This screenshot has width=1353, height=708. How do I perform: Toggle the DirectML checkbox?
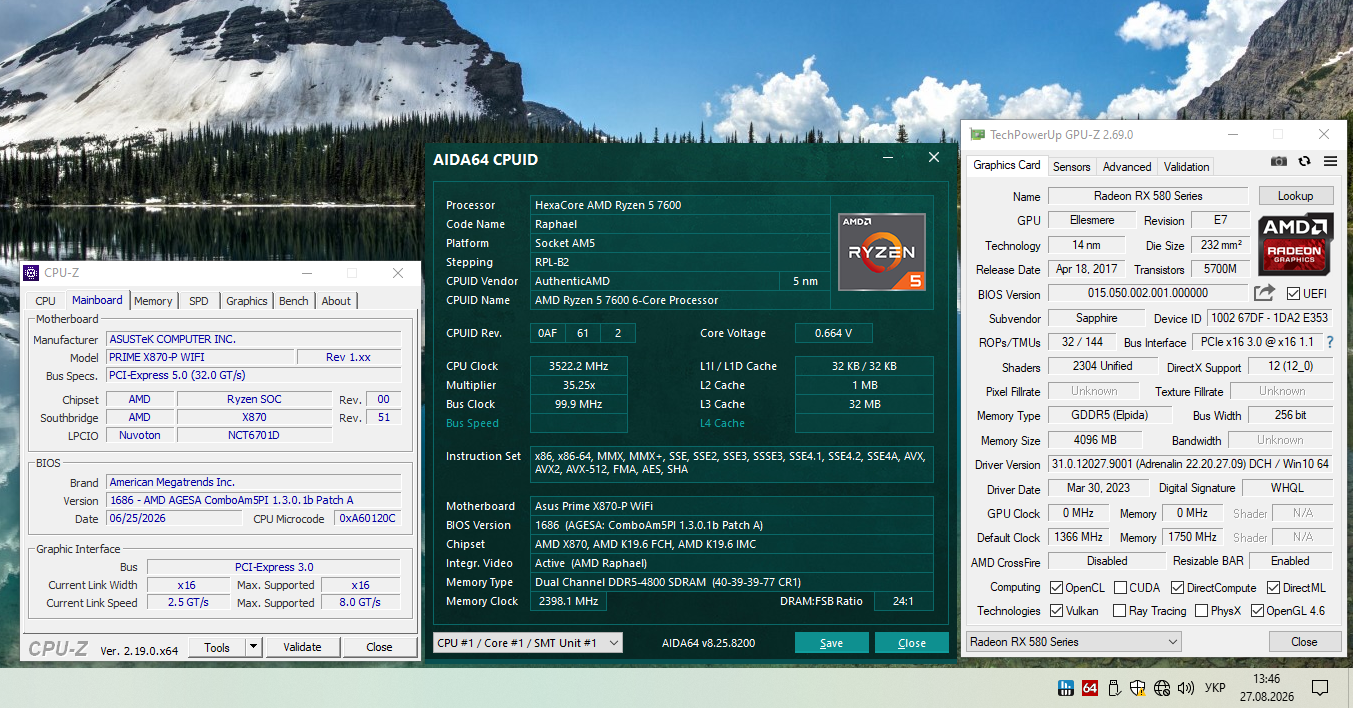1274,588
